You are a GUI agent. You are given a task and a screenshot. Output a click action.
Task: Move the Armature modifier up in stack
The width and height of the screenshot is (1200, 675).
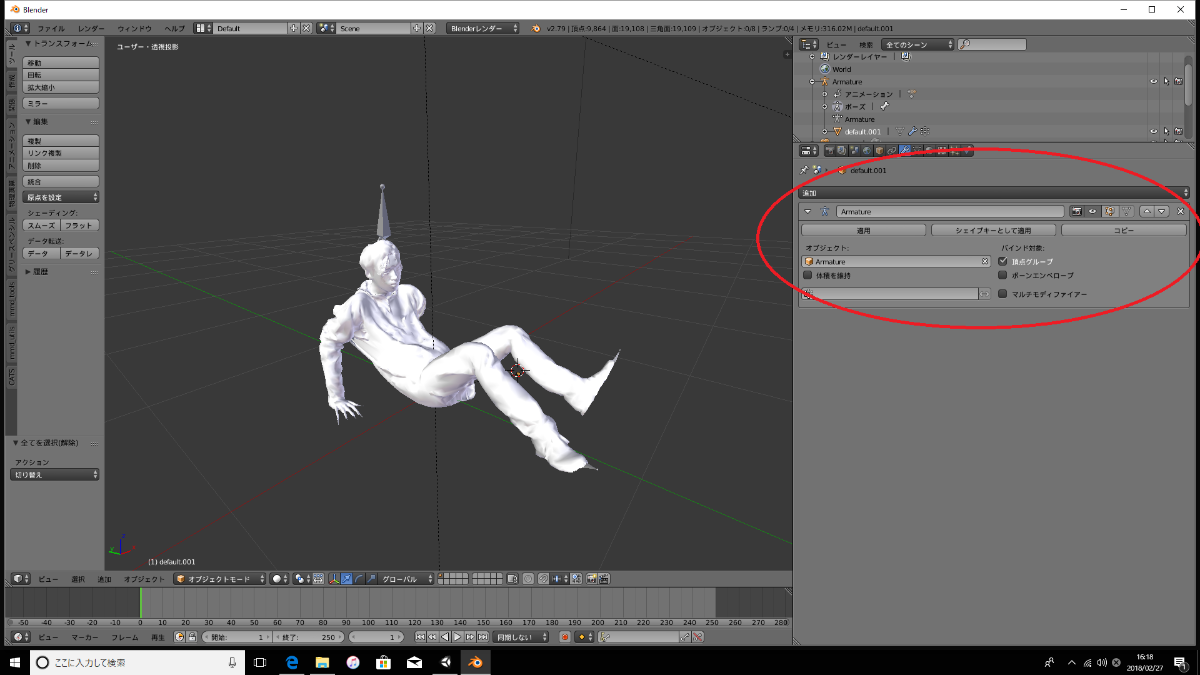pyautogui.click(x=1146, y=212)
